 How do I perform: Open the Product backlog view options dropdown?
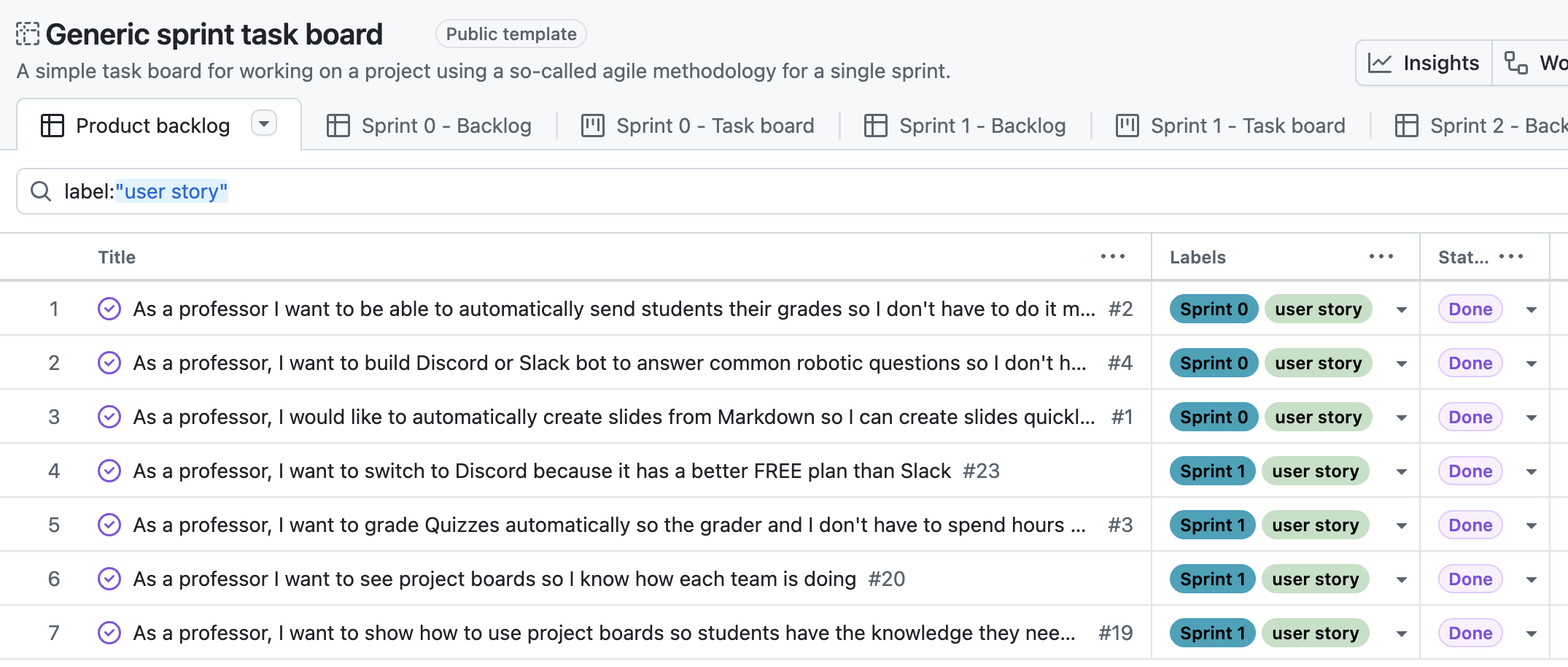point(264,123)
